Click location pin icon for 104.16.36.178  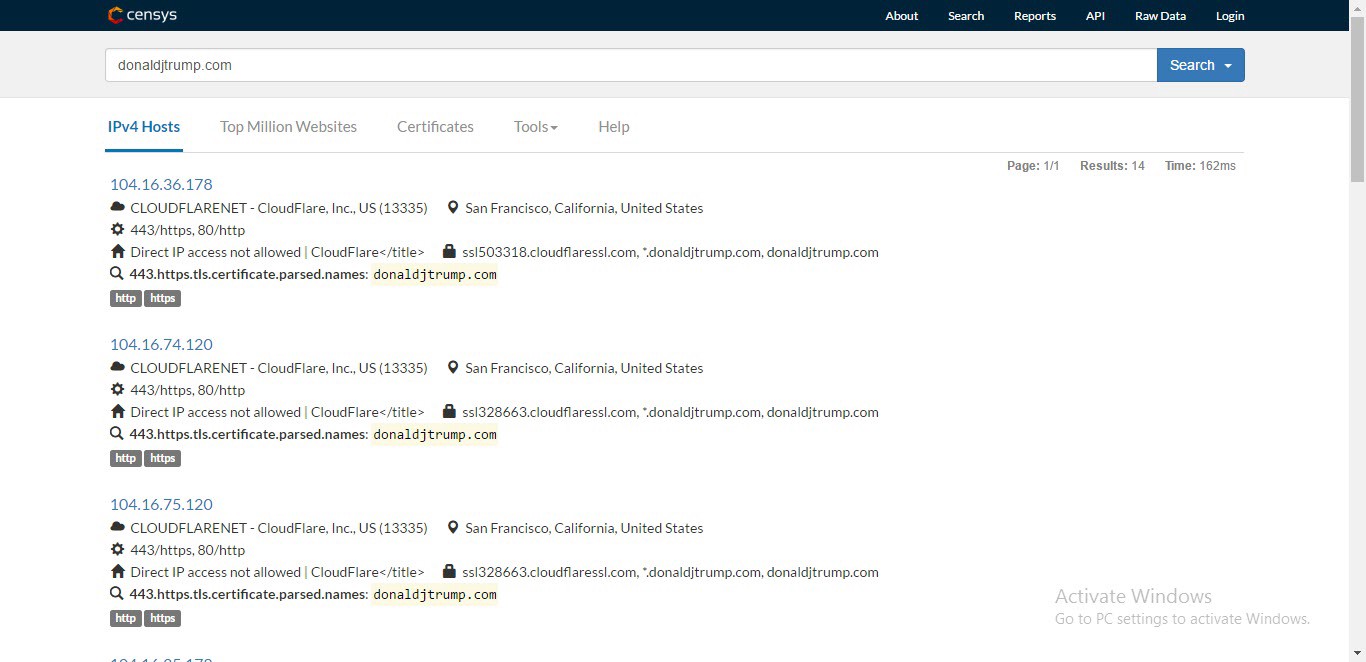coord(453,208)
